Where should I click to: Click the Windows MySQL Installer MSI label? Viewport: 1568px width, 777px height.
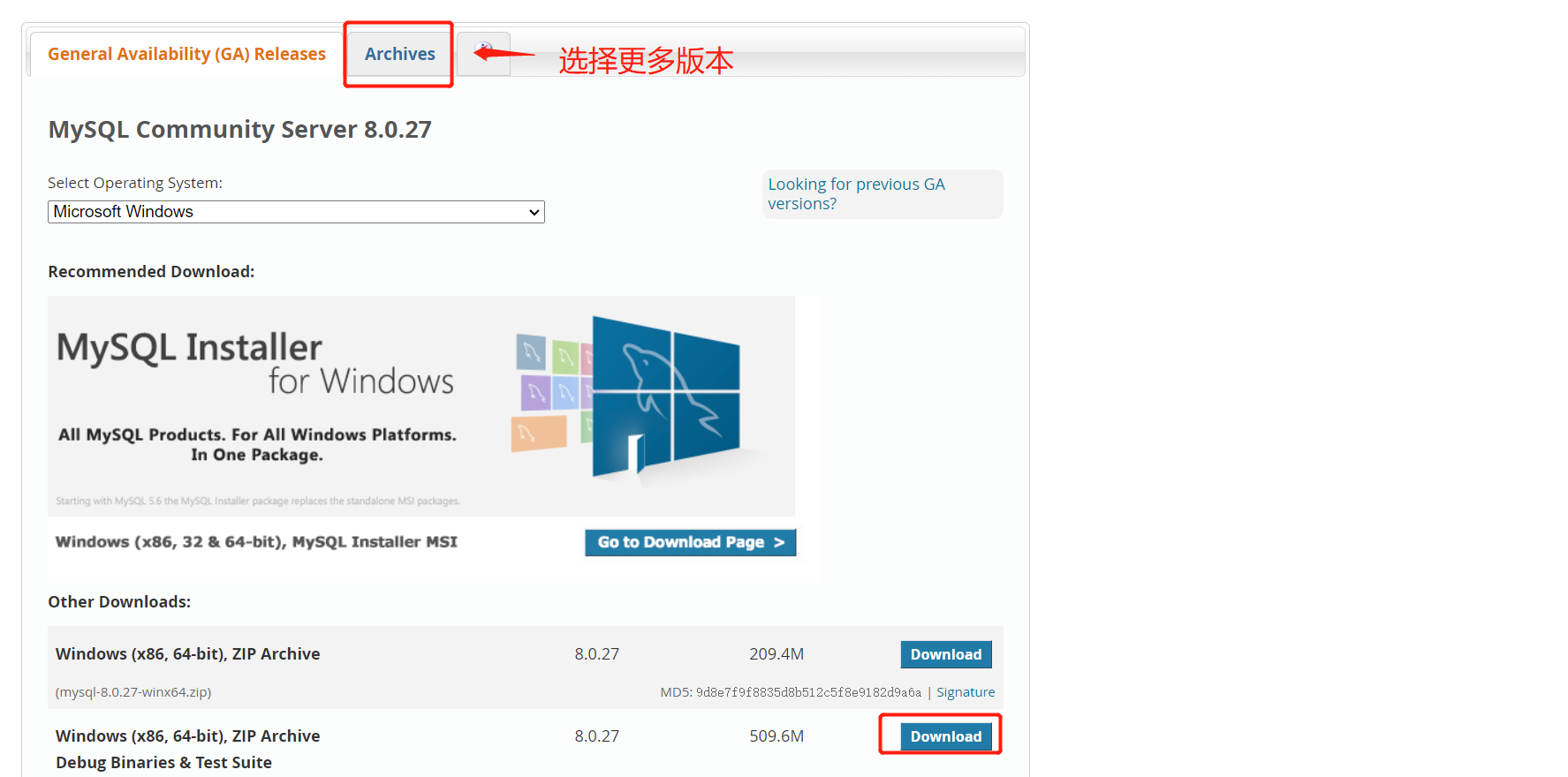click(x=256, y=542)
